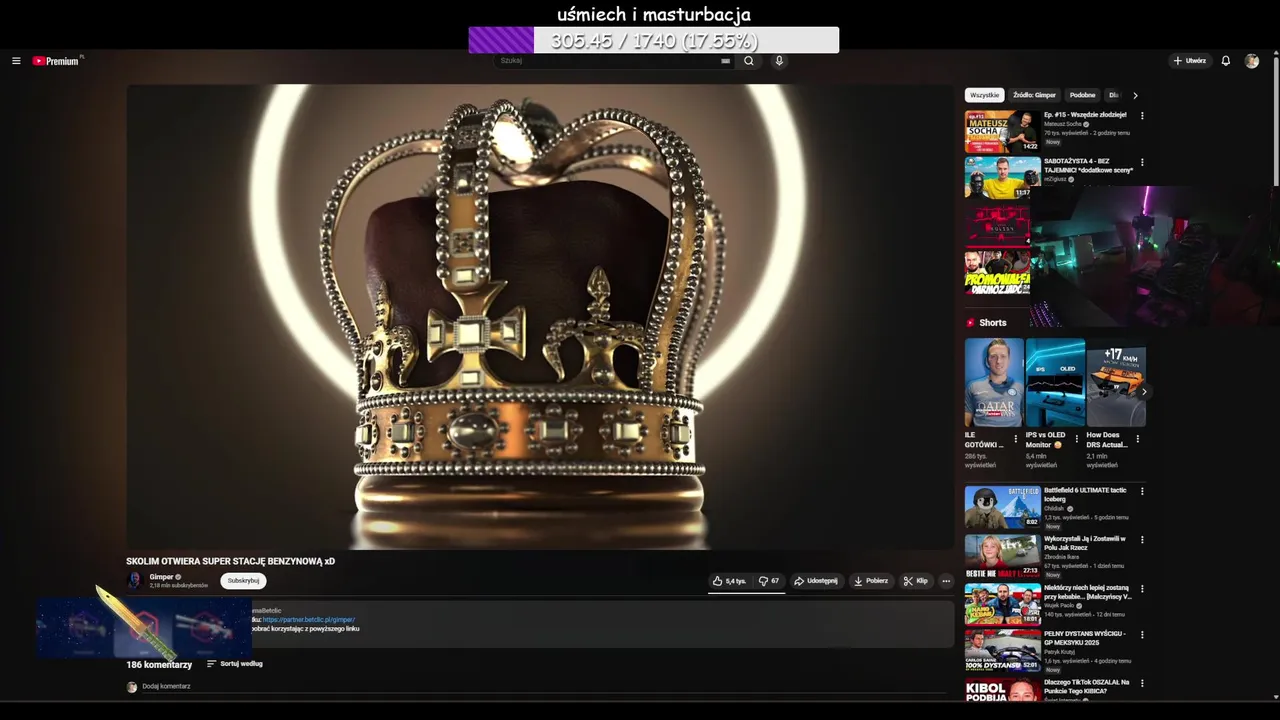Screen dimensions: 1280x720
Task: Open Gimper channel avatar
Action: pyautogui.click(x=134, y=581)
